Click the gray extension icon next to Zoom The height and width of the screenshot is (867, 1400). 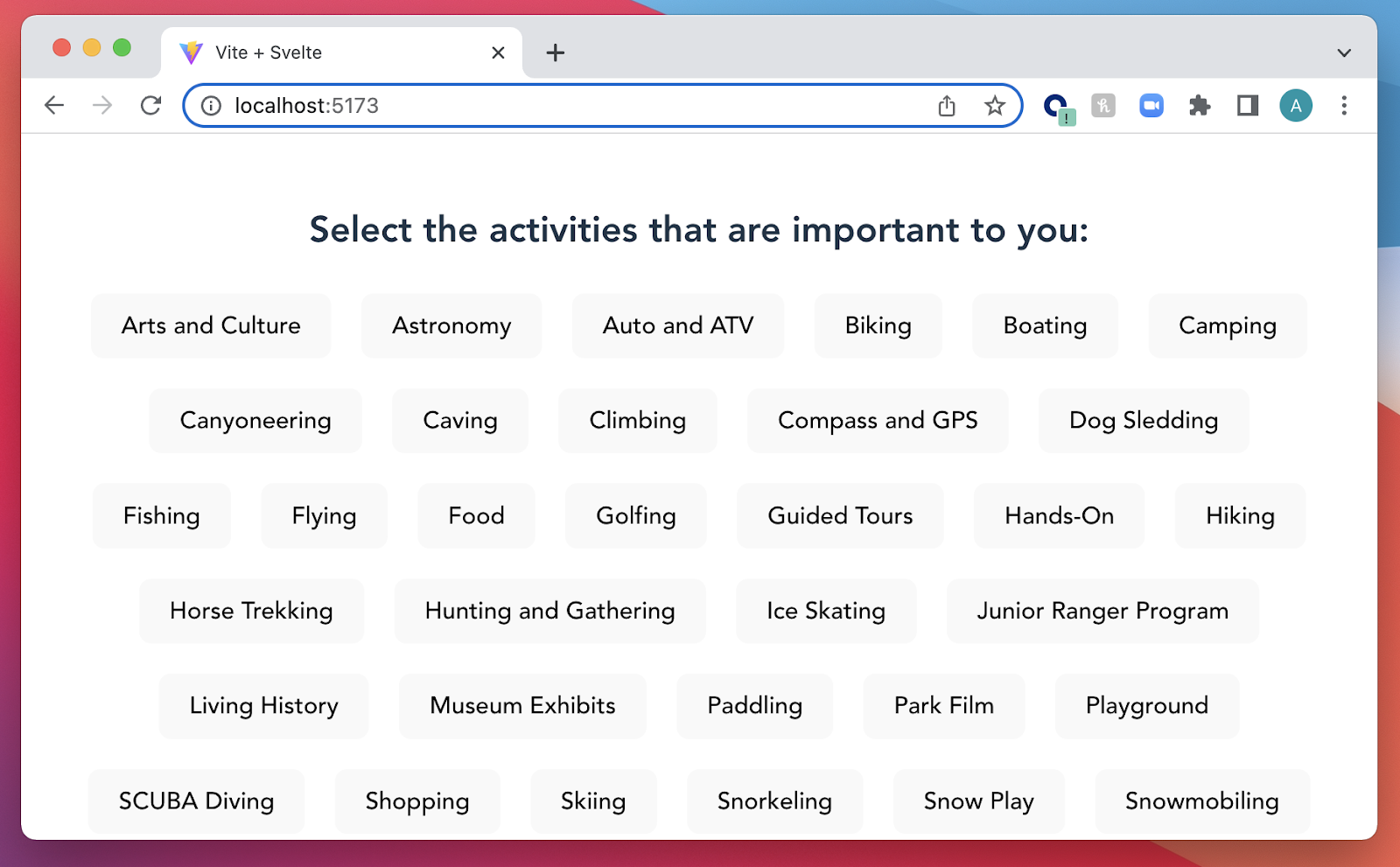point(1103,106)
